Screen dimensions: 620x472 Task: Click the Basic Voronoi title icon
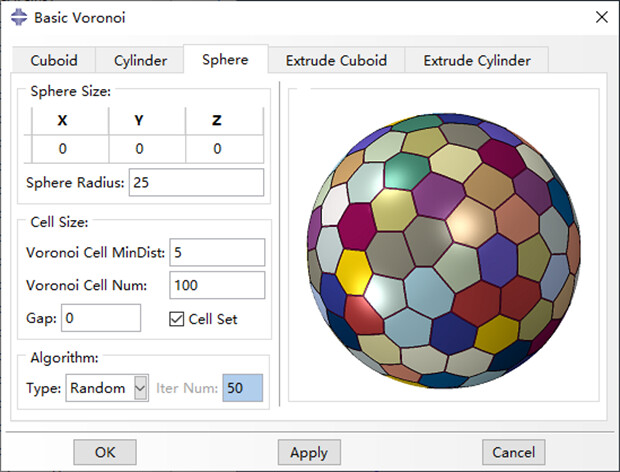coord(19,17)
